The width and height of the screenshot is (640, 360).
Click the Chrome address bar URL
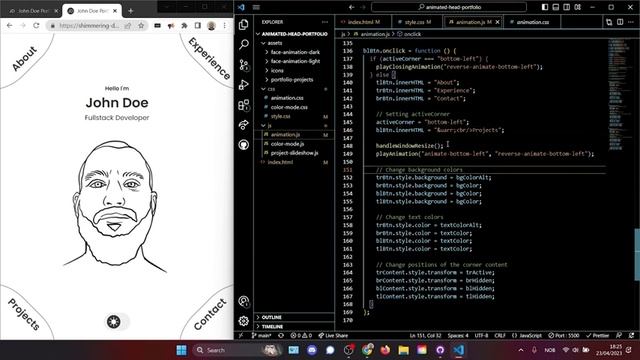(x=89, y=25)
